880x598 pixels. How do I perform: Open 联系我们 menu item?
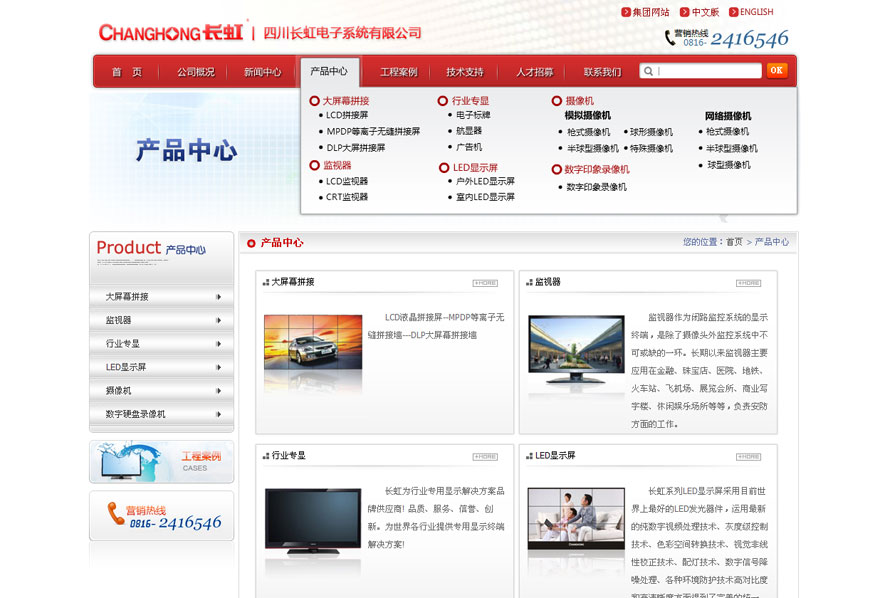603,72
